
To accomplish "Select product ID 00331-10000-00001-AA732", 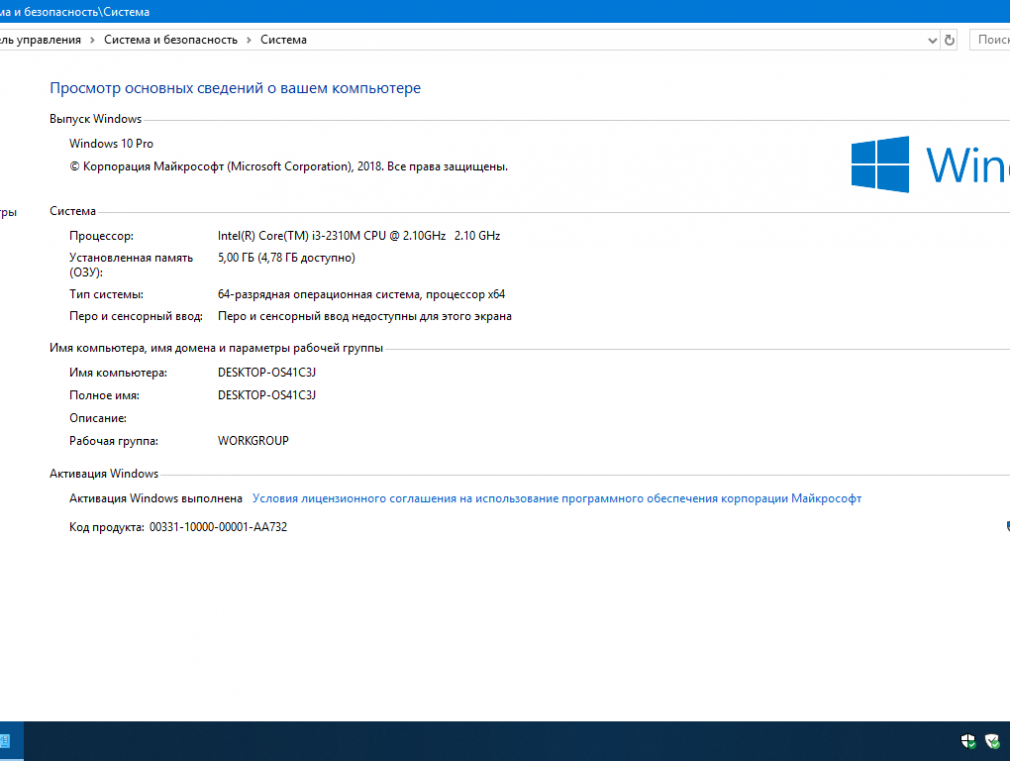I will tap(218, 527).
